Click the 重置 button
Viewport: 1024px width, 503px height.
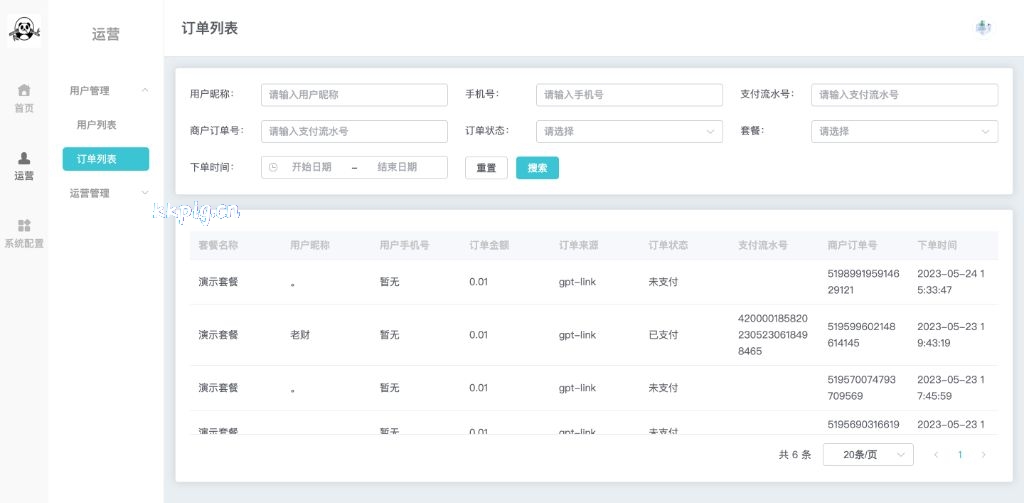pyautogui.click(x=486, y=168)
